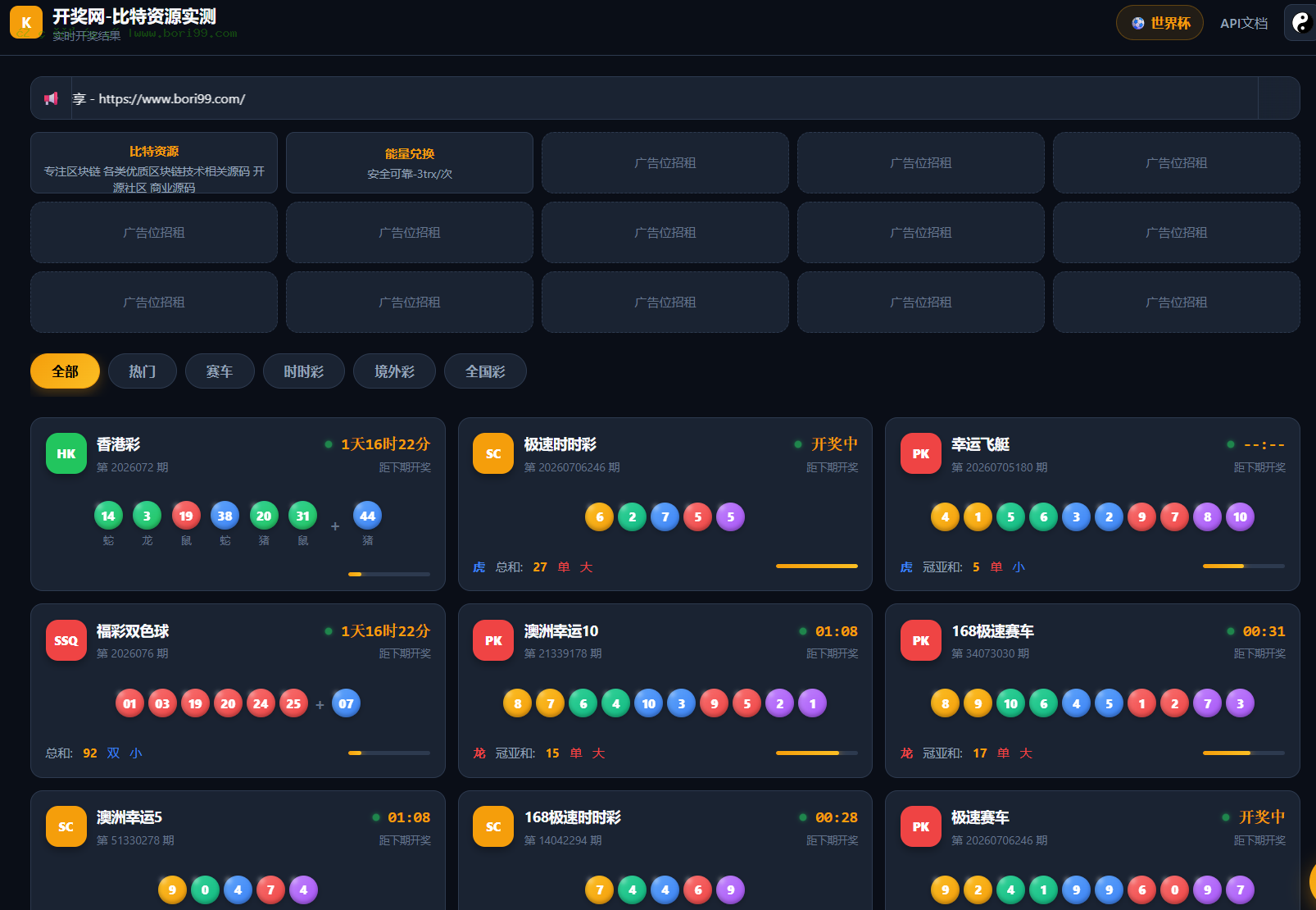Click the 极速赛车 game title
The height and width of the screenshot is (910, 1316).
[980, 817]
